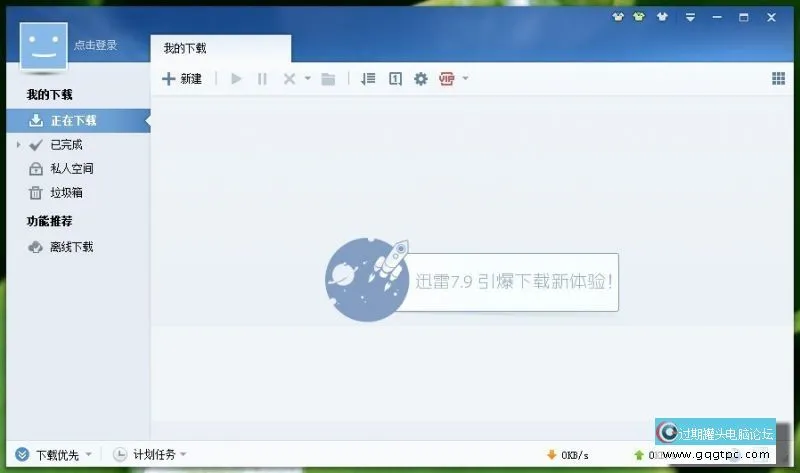Click the red VIP icon
800x473 pixels.
pyautogui.click(x=446, y=79)
